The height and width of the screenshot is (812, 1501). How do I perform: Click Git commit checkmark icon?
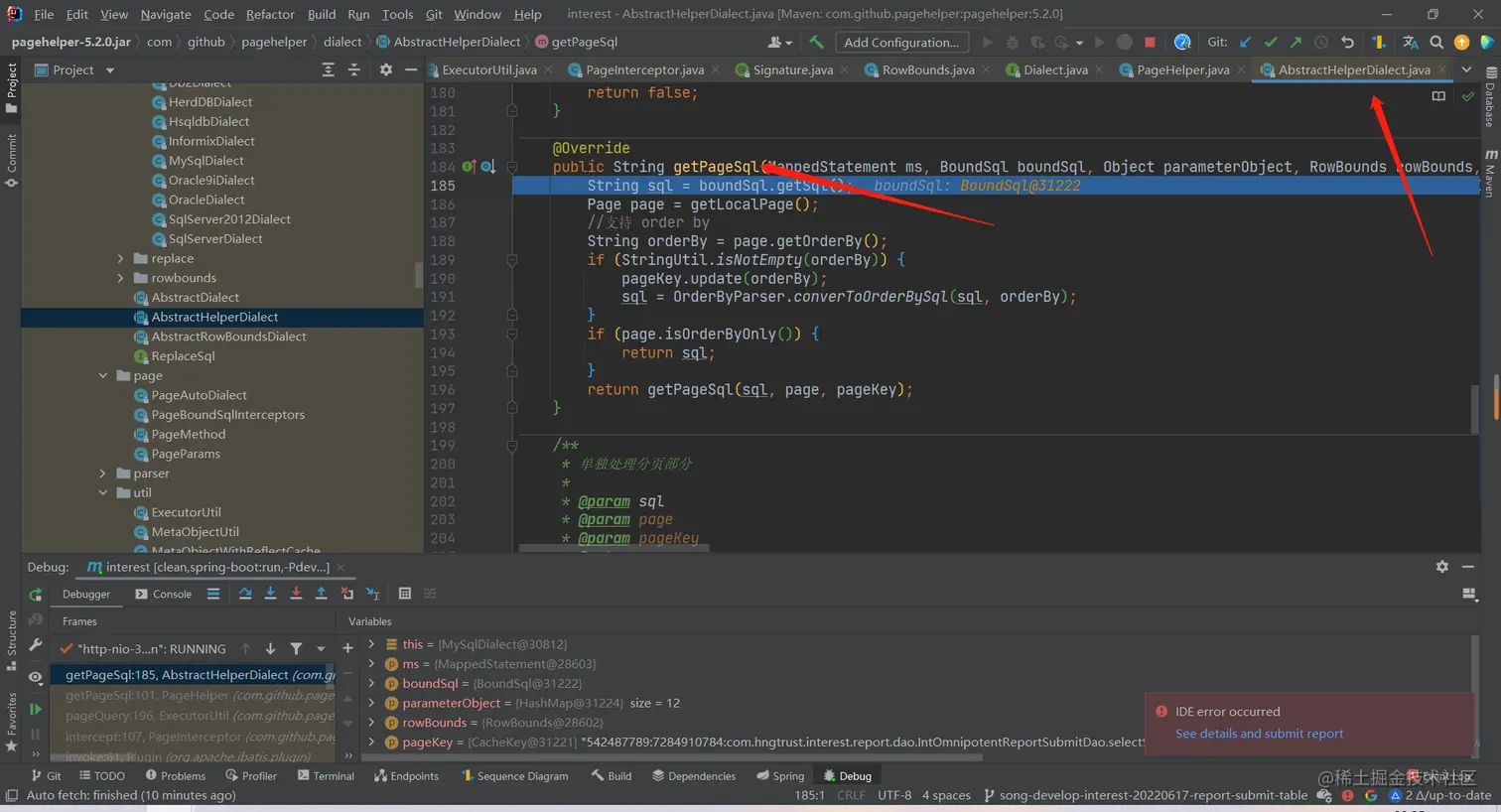coord(1271,42)
